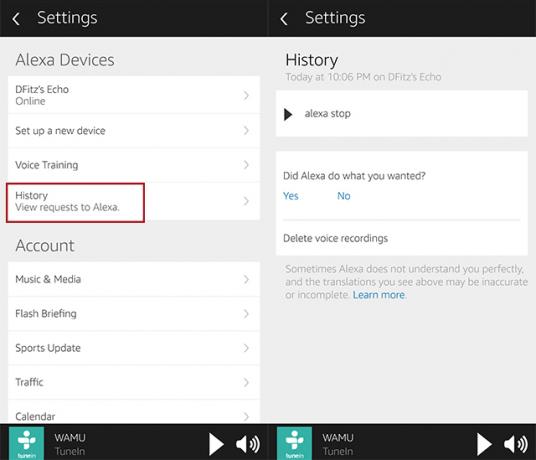Answer No to Alexa feedback question
This screenshot has width=536, height=460.
pos(344,196)
